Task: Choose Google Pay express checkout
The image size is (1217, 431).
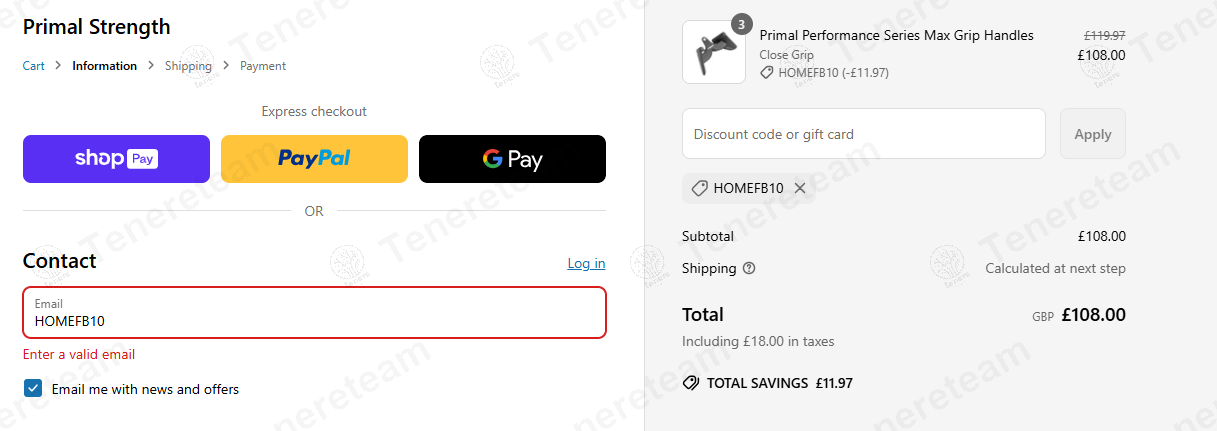Action: (x=512, y=159)
